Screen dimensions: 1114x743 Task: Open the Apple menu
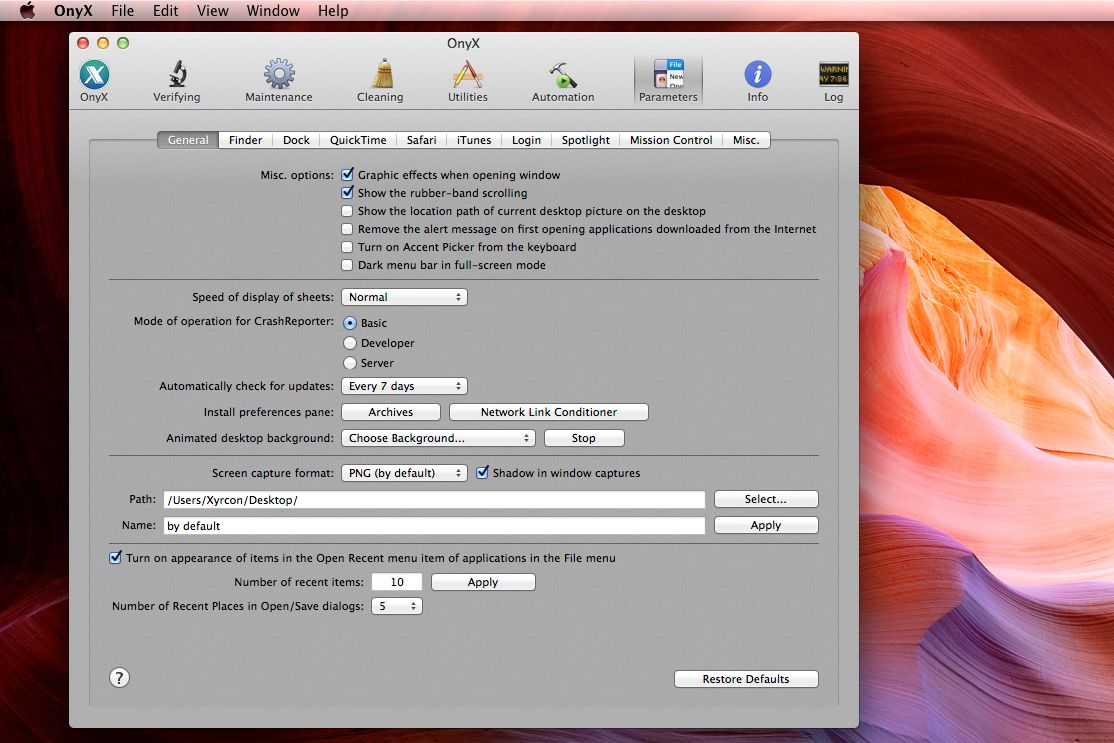(x=27, y=11)
